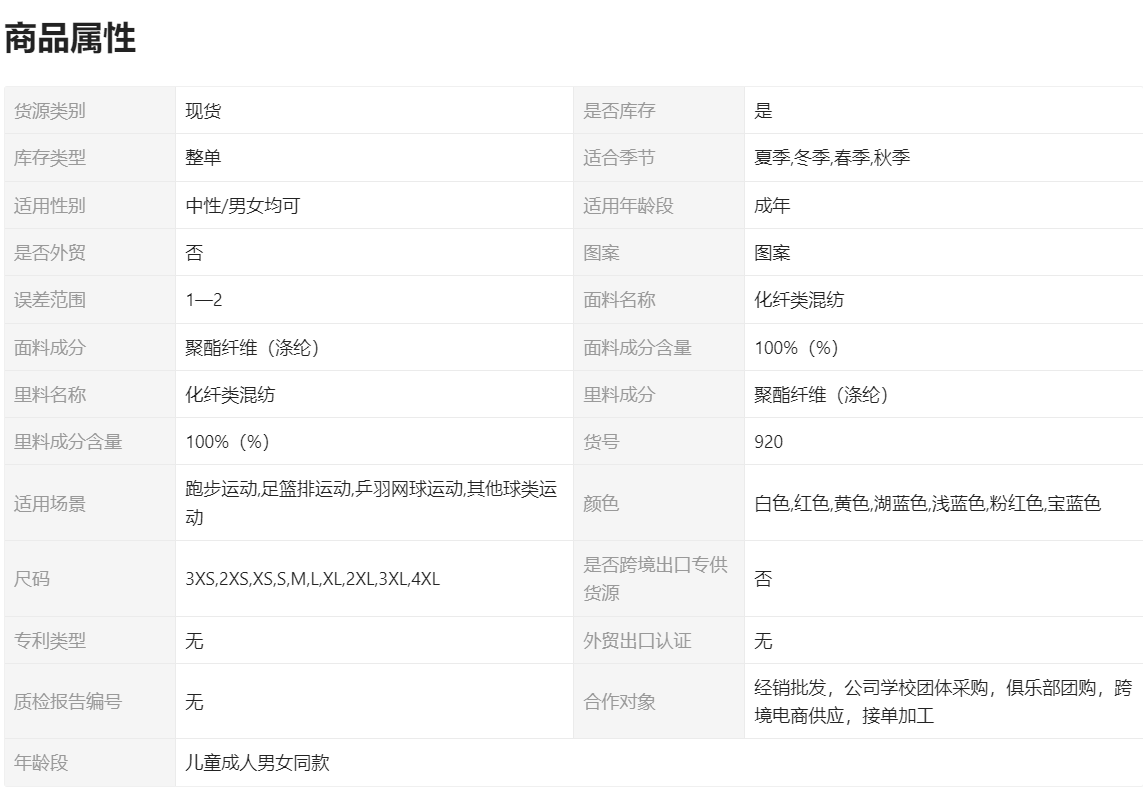This screenshot has height=787, width=1143.
Task: Click the 是否跨境出口专供货源 label cell
Action: tap(655, 579)
